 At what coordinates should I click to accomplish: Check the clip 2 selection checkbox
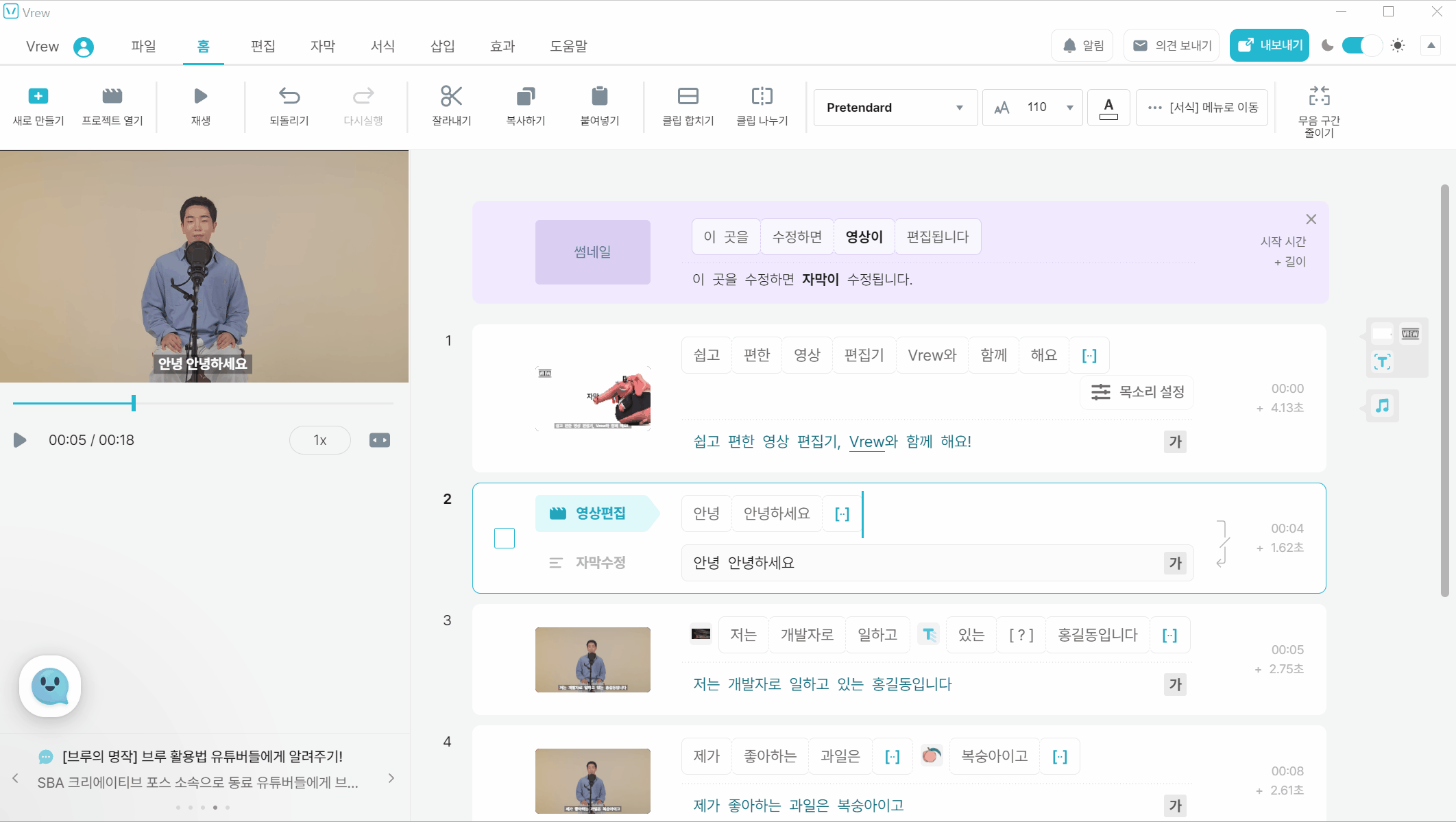(505, 538)
